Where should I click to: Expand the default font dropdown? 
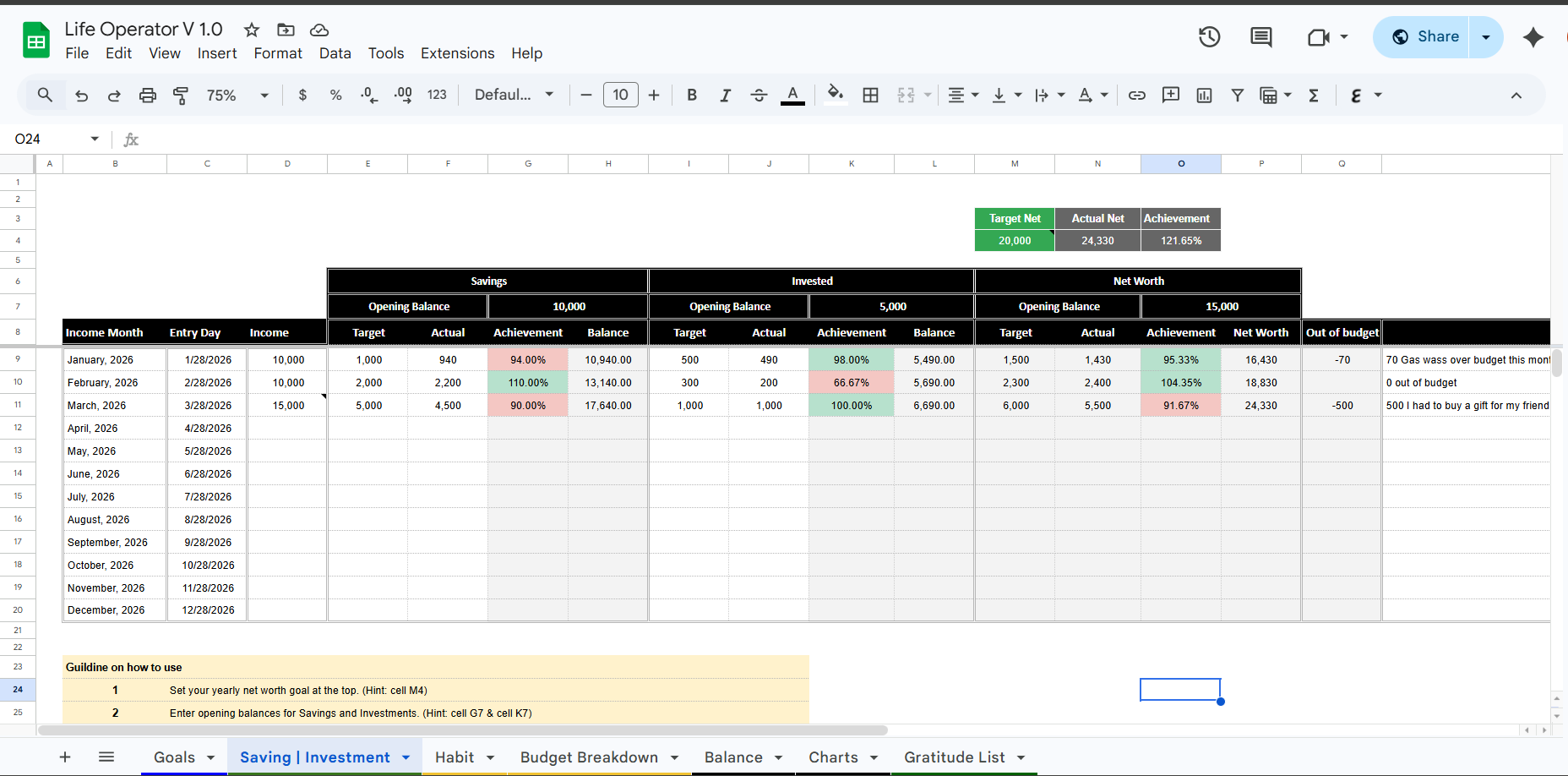click(514, 96)
